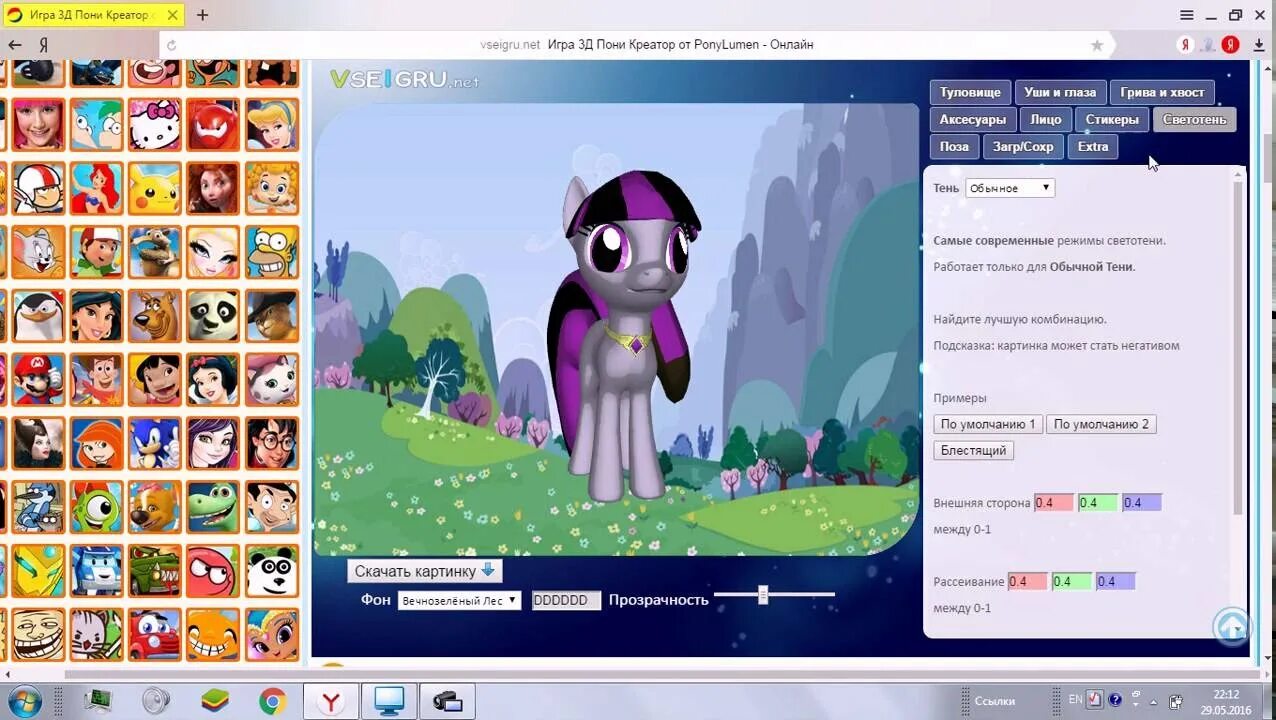Click the VSEIGRU.net site logo
This screenshot has height=720, width=1276.
[x=404, y=80]
